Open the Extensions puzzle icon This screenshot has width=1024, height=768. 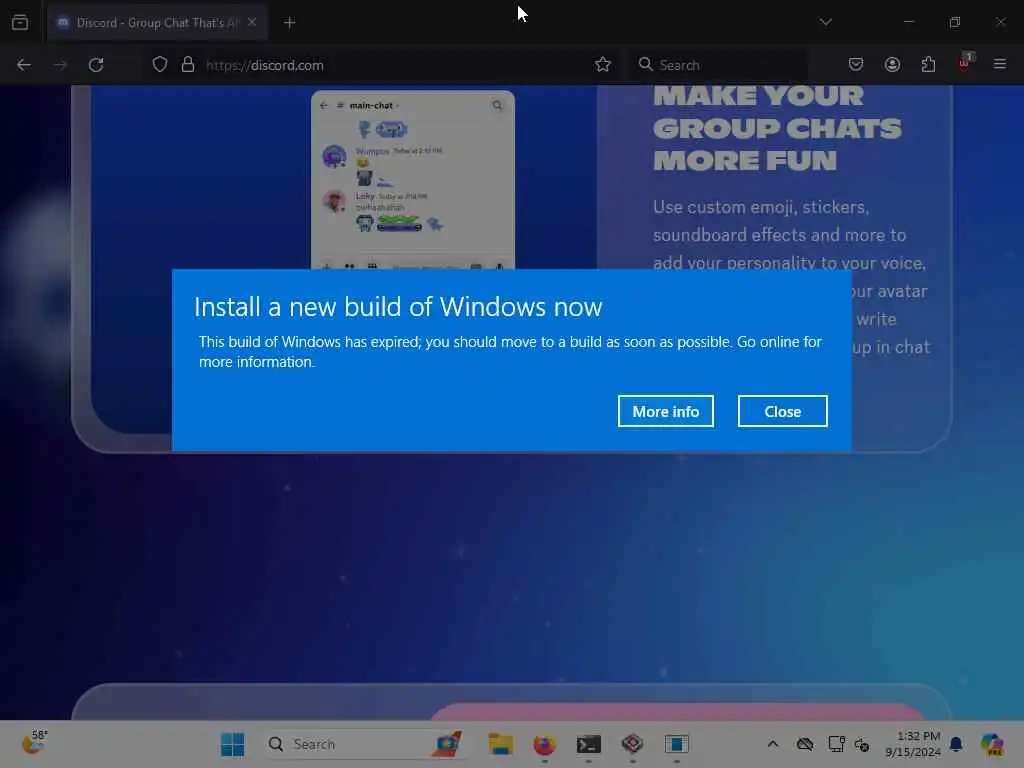coord(928,65)
